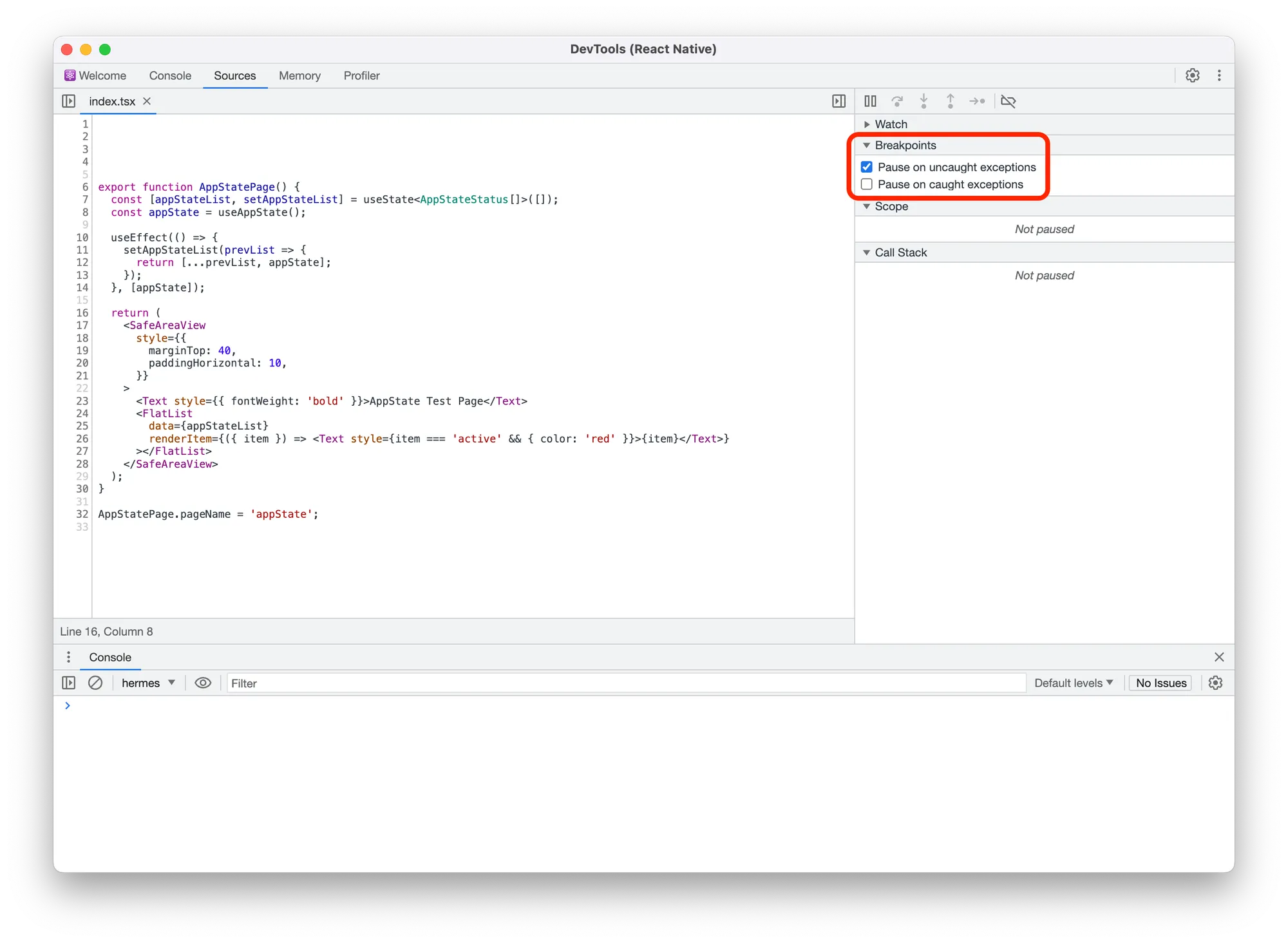Click the Step into function icon
This screenshot has width=1288, height=943.
click(x=923, y=101)
